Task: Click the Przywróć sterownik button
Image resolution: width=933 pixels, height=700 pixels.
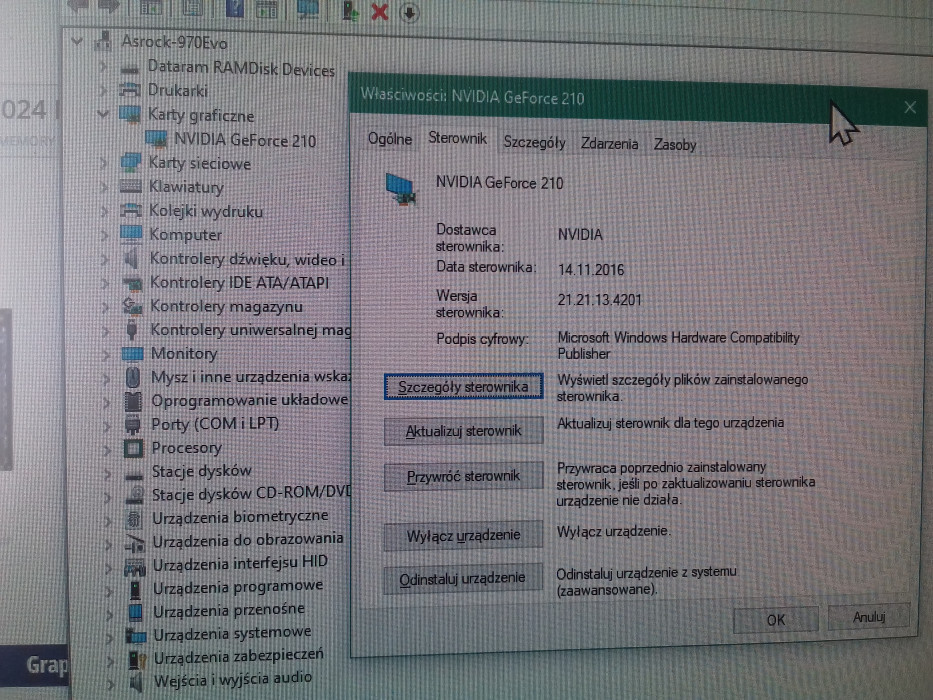Action: pyautogui.click(x=464, y=476)
